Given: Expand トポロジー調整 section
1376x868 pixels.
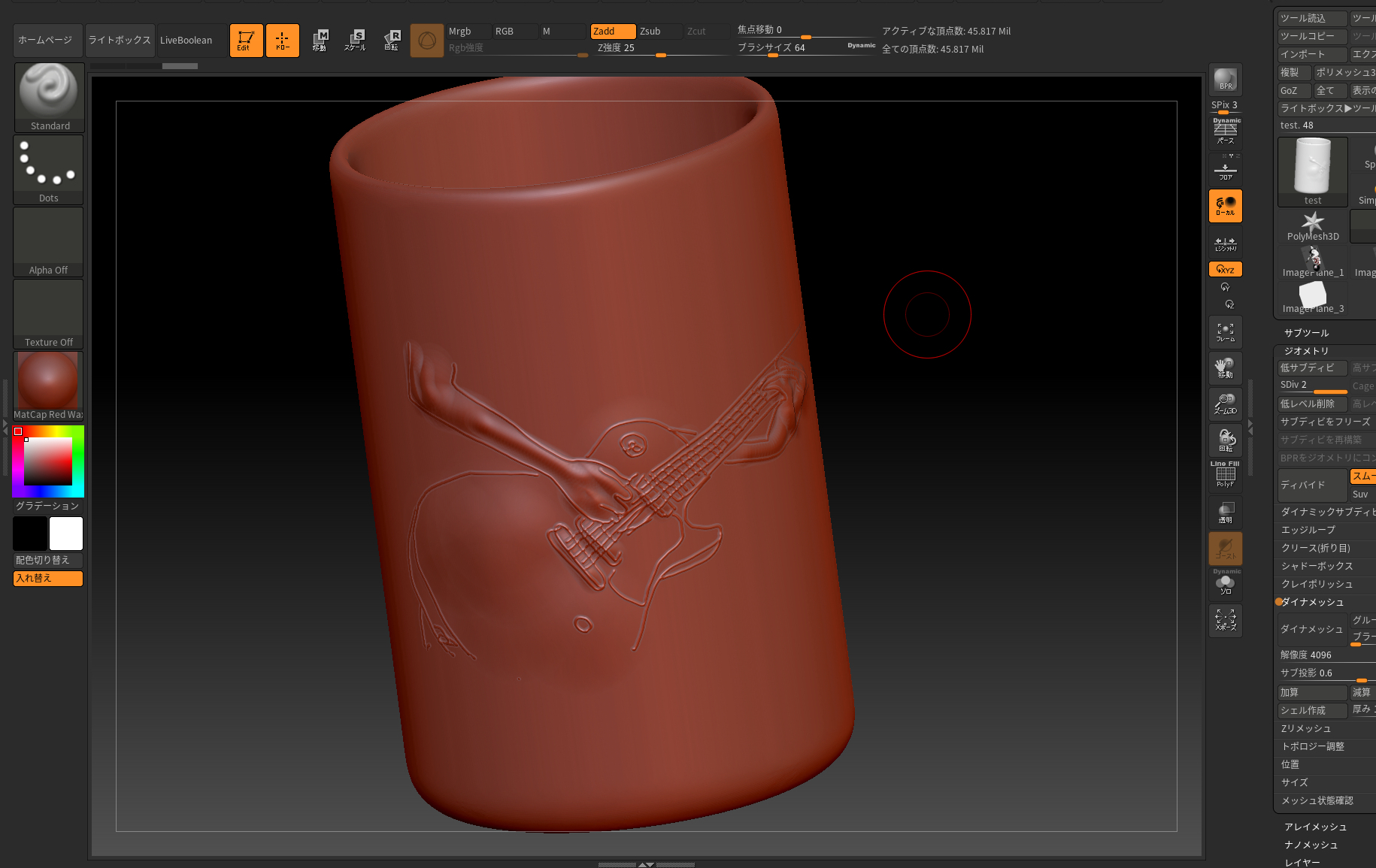Looking at the screenshot, I should click(x=1313, y=746).
